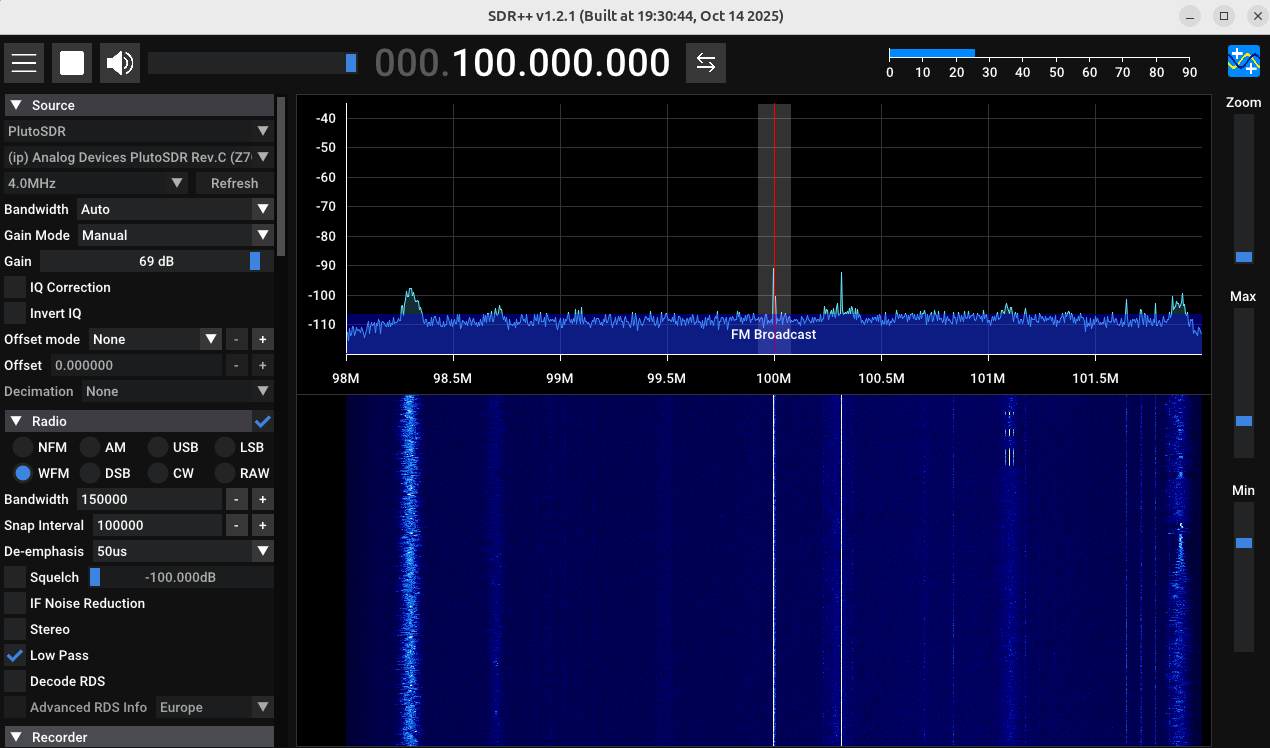Viewport: 1270px width, 748px height.
Task: Open the hamburger menu icon
Action: pyautogui.click(x=24, y=63)
